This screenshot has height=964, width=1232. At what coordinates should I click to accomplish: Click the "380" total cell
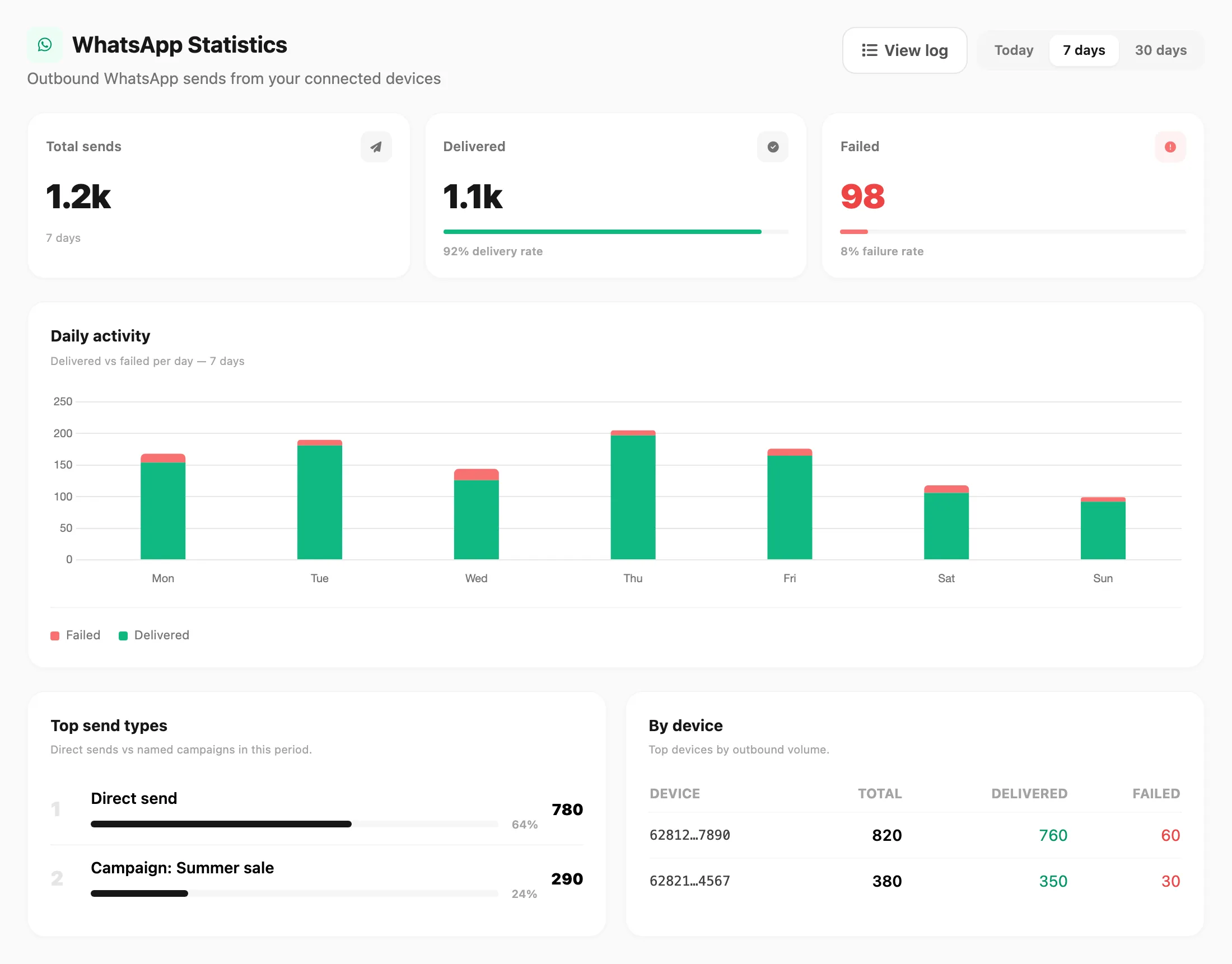click(x=887, y=882)
